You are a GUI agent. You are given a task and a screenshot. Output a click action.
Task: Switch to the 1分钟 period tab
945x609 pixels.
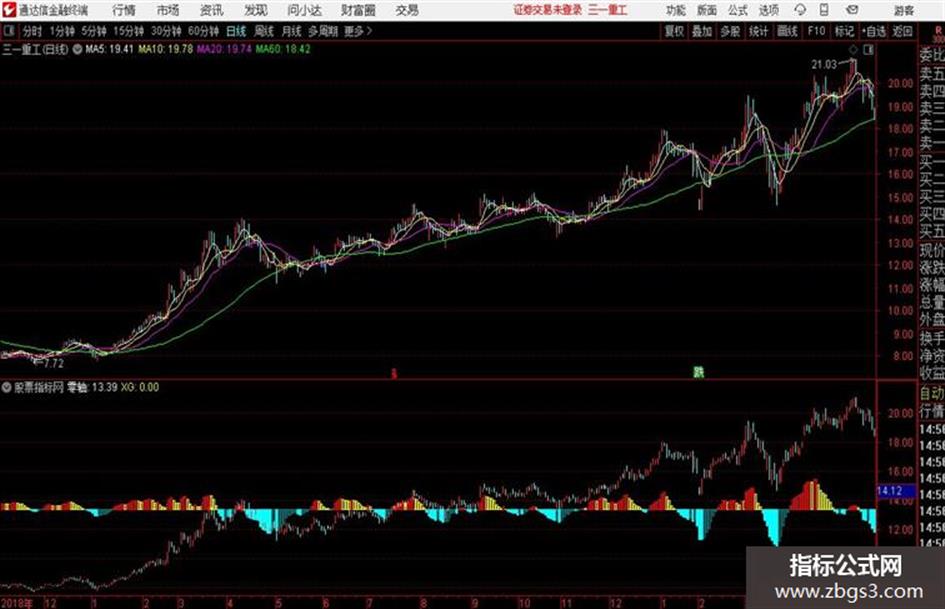coord(61,31)
